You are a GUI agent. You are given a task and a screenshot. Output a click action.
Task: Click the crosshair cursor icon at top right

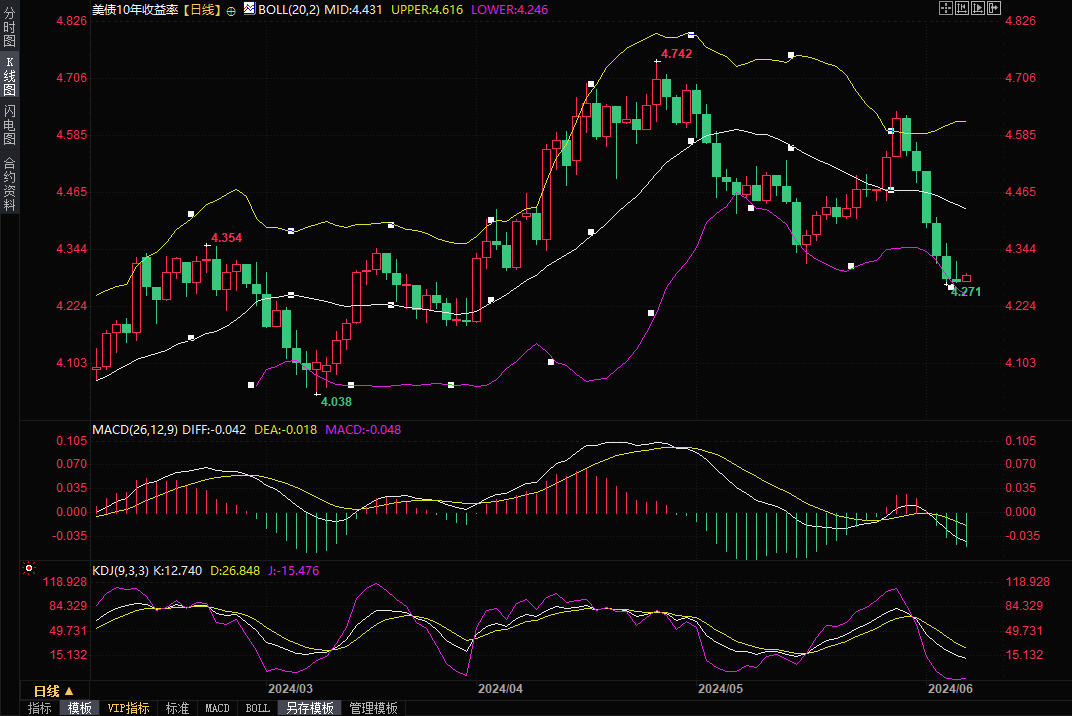[946, 8]
